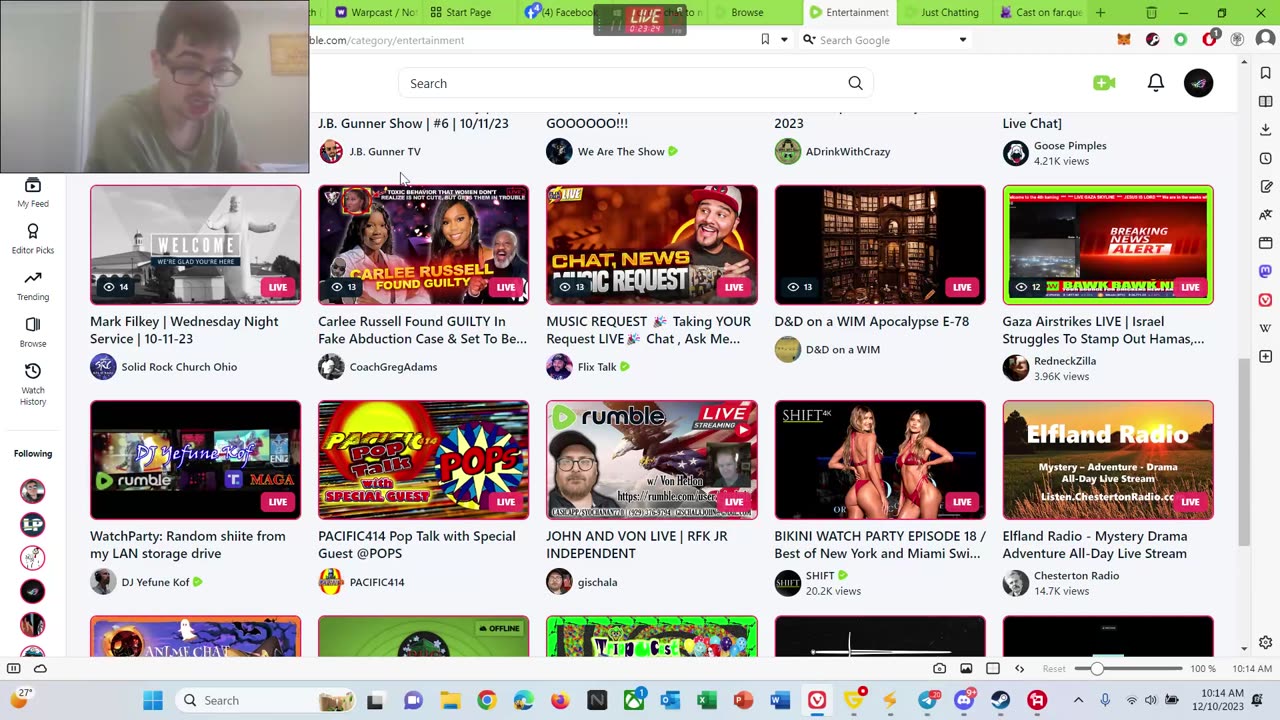The width and height of the screenshot is (1280, 720).
Task: Open Gaza Airstrikes LIVE thumbnail
Action: [x=1108, y=244]
